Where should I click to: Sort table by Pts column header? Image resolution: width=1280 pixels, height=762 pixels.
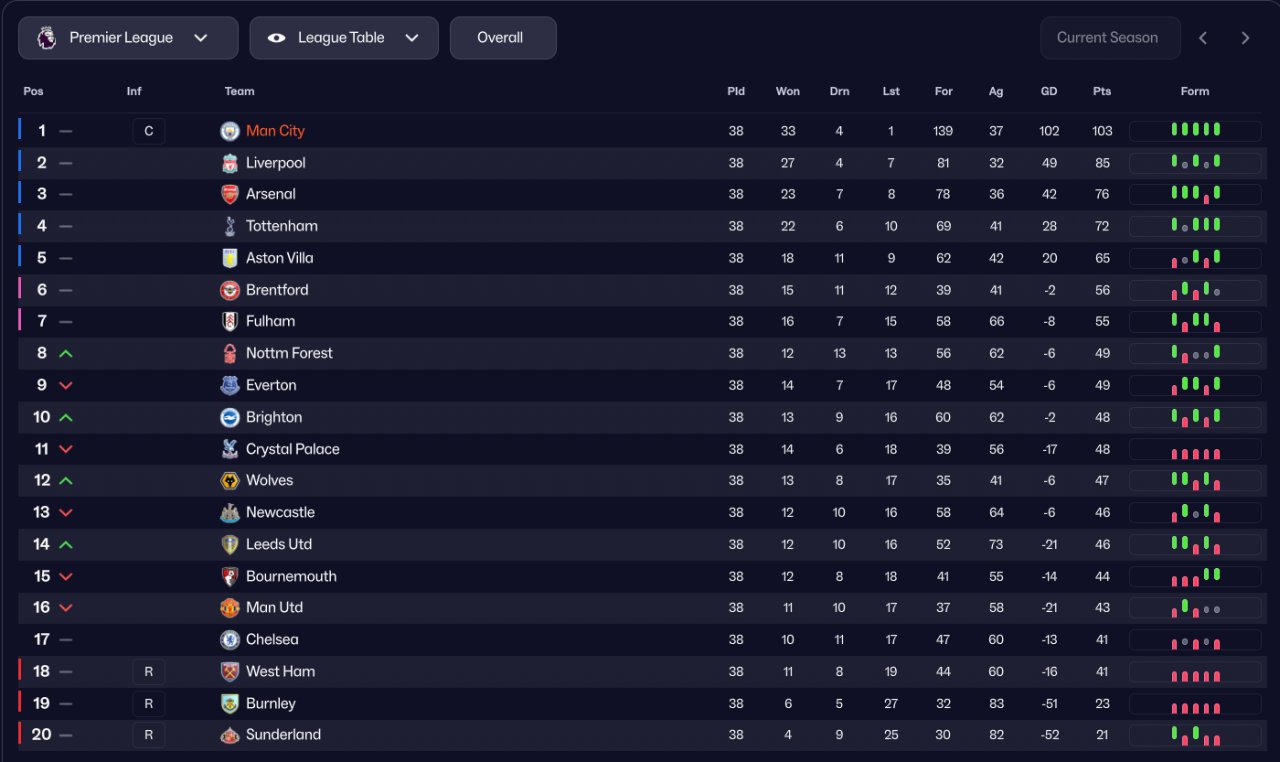tap(1102, 91)
